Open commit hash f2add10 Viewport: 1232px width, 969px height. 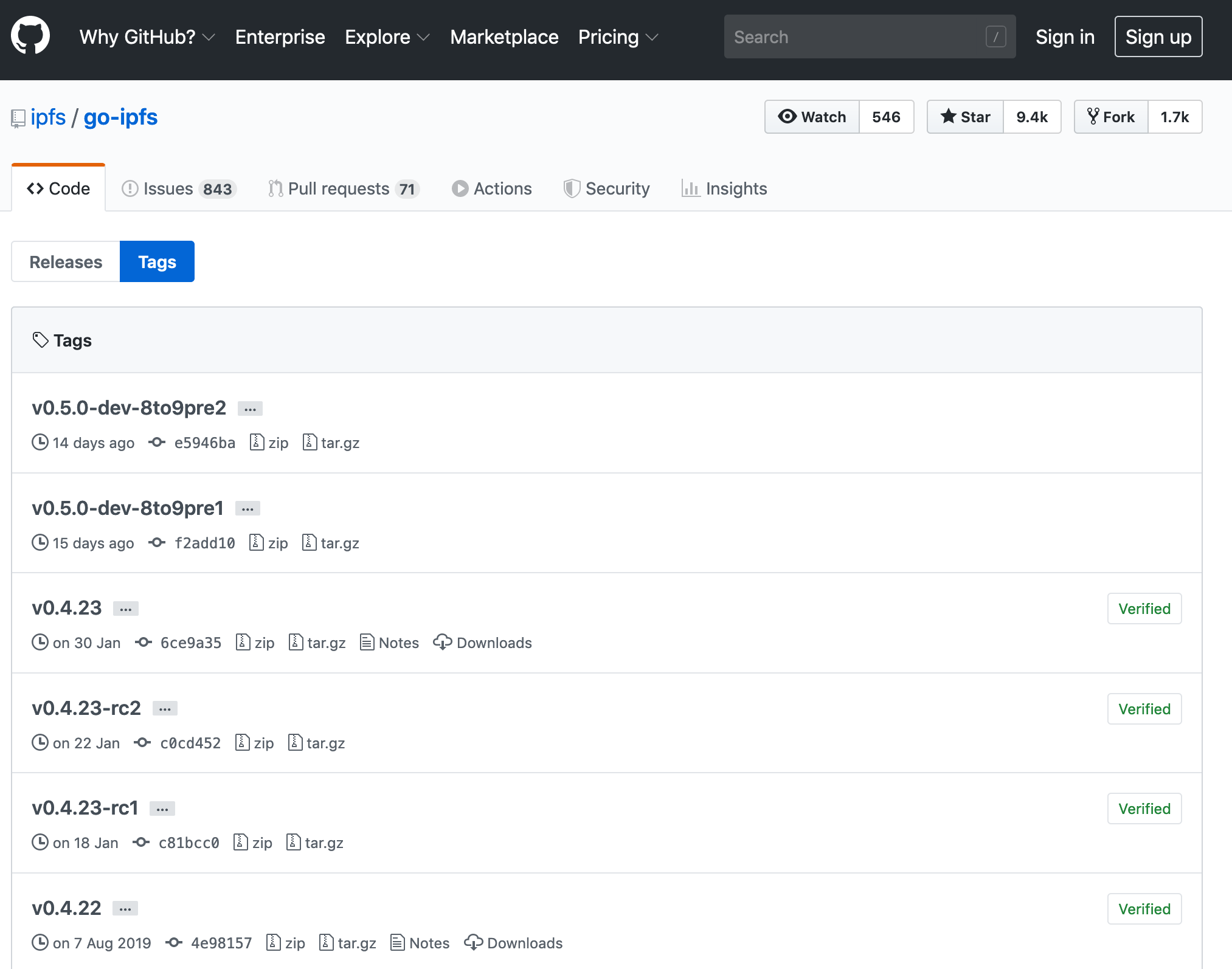click(205, 543)
